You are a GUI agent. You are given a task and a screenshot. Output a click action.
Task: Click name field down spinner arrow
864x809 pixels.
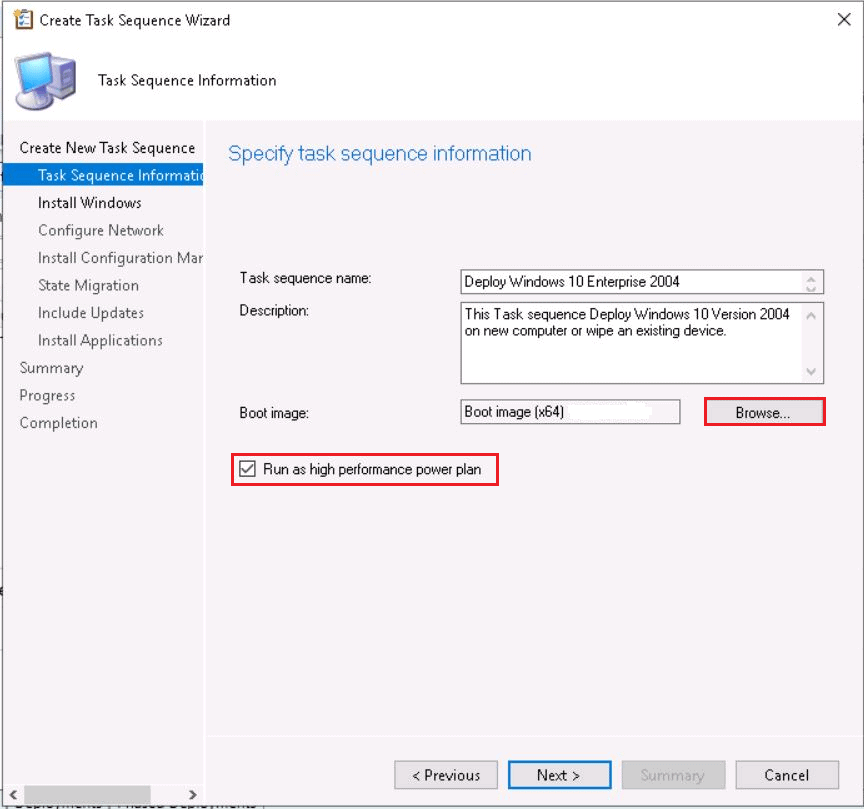click(x=811, y=287)
